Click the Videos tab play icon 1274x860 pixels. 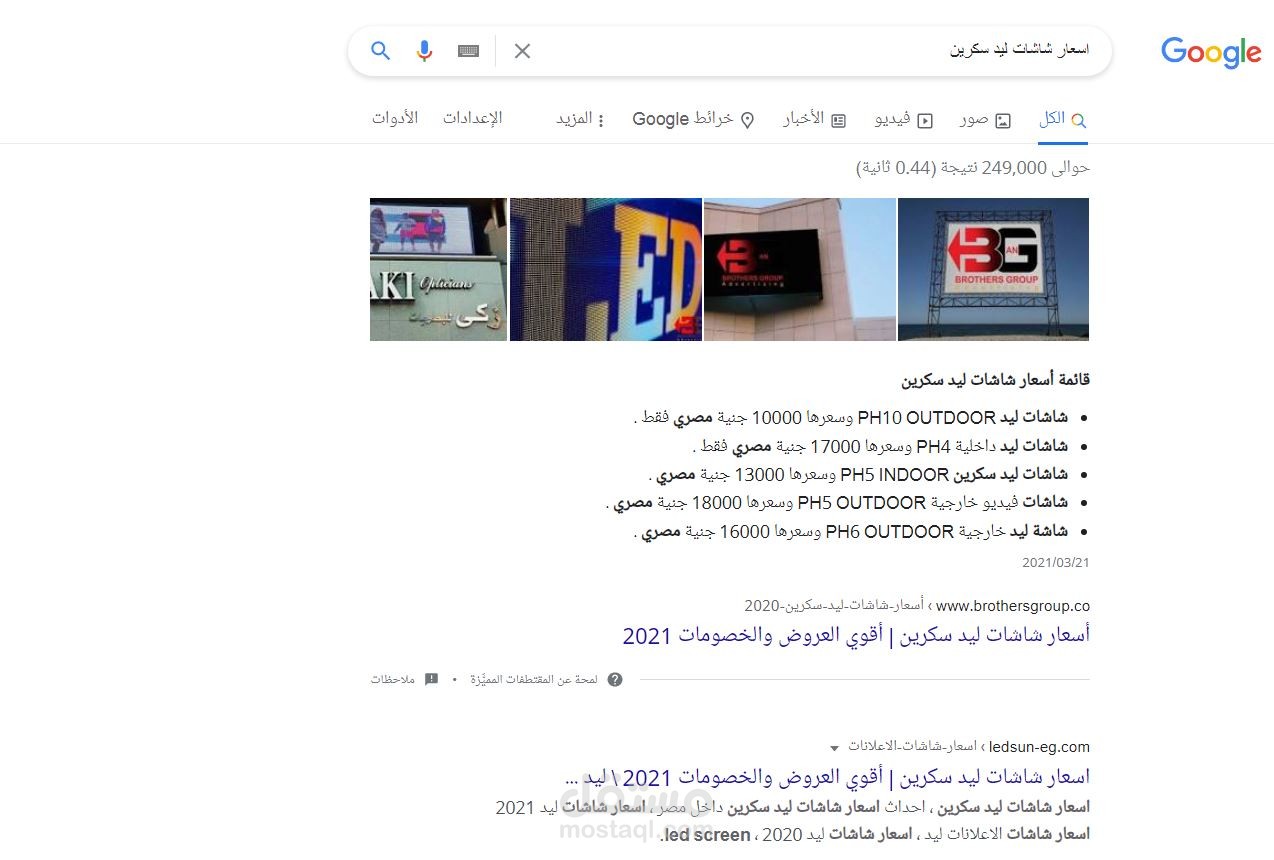point(925,120)
